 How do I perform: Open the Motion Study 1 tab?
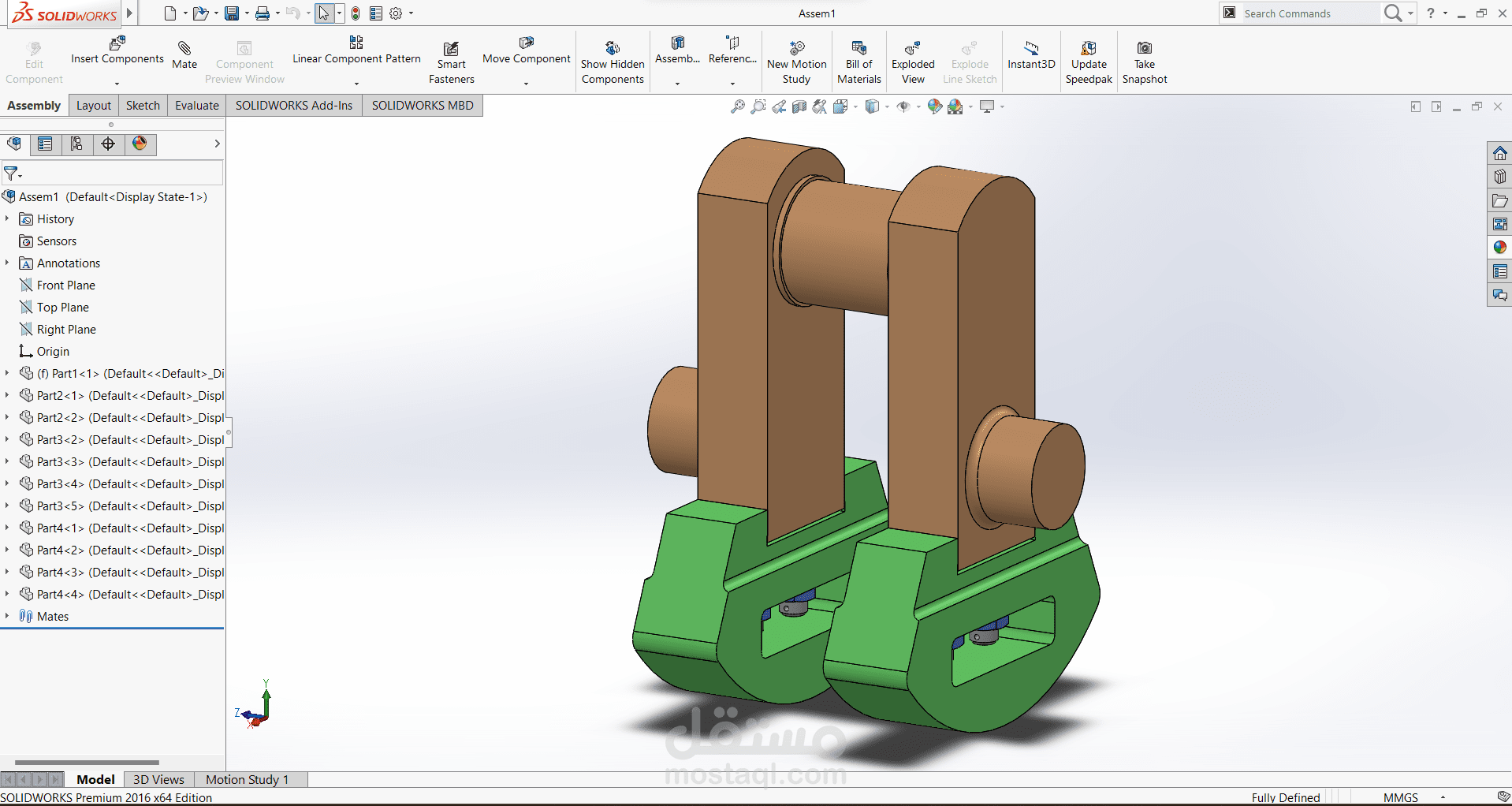click(248, 779)
